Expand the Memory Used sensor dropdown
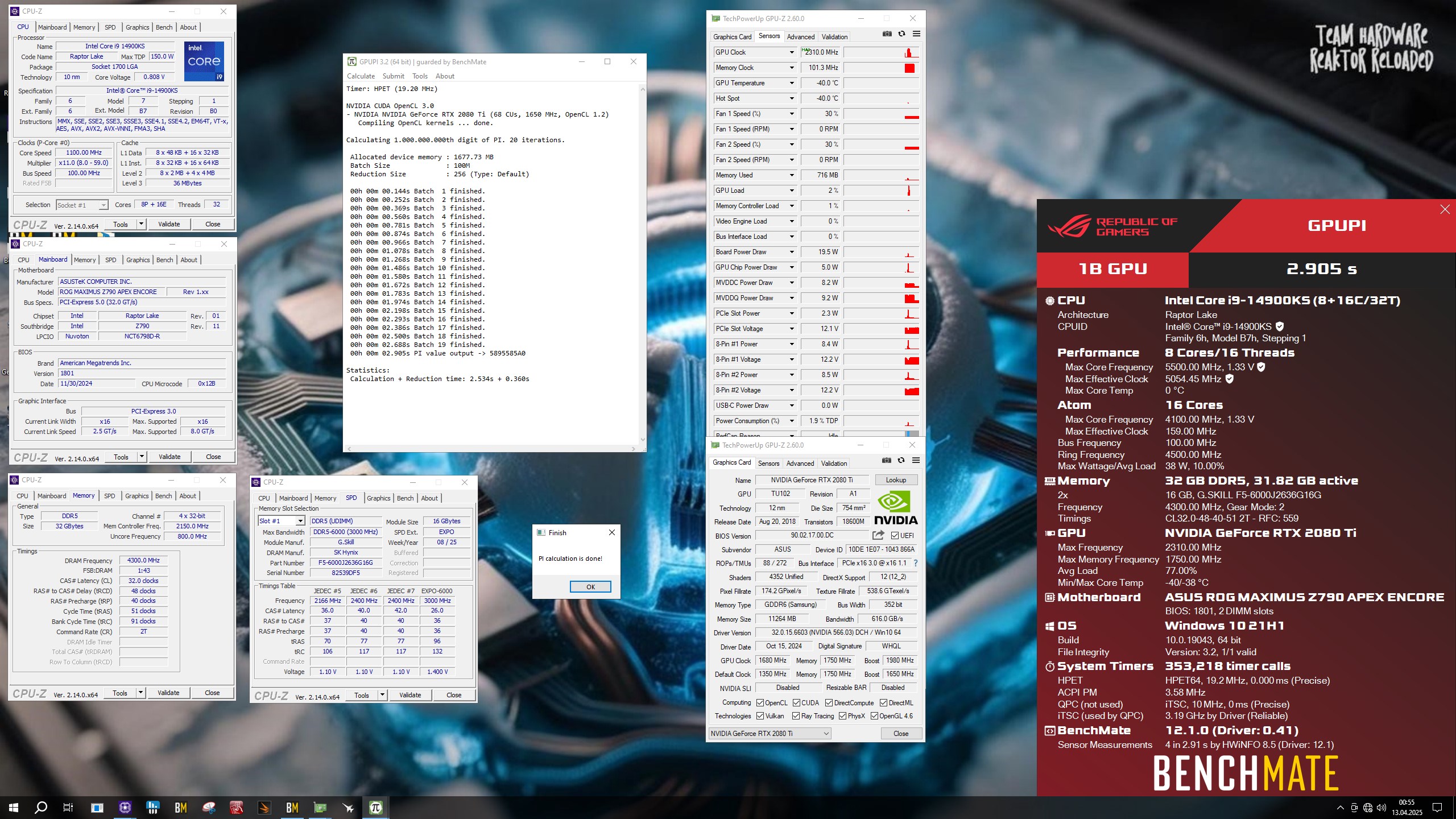Viewport: 1456px width, 819px height. click(x=791, y=175)
